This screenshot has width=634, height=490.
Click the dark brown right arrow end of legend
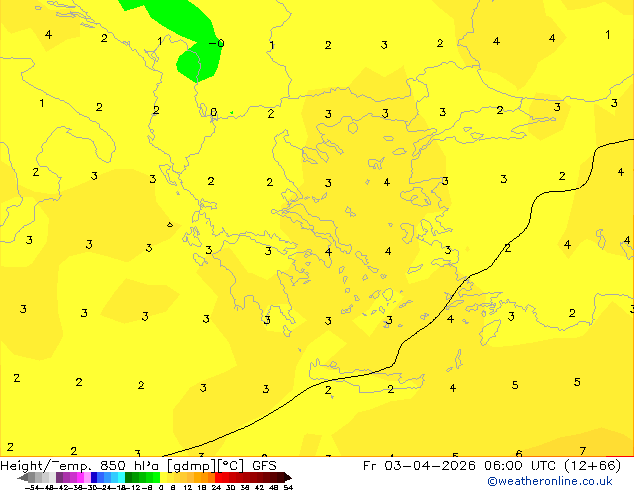(287, 478)
